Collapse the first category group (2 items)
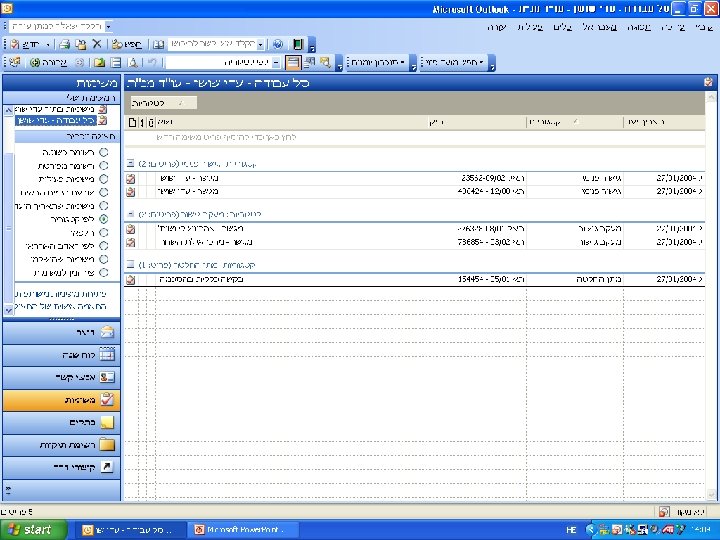 tap(130, 163)
